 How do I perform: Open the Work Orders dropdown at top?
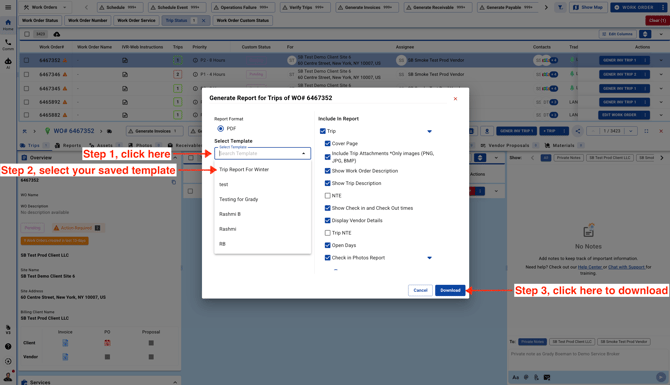coord(45,7)
